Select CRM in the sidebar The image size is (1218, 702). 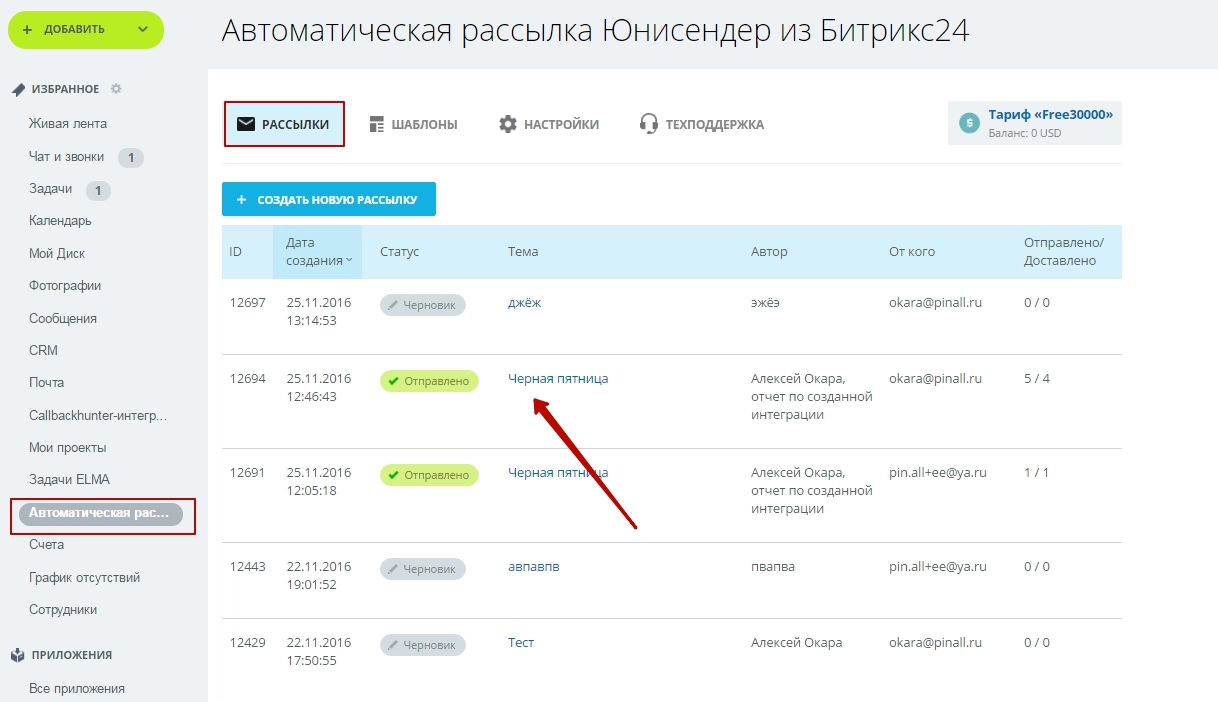click(x=44, y=350)
